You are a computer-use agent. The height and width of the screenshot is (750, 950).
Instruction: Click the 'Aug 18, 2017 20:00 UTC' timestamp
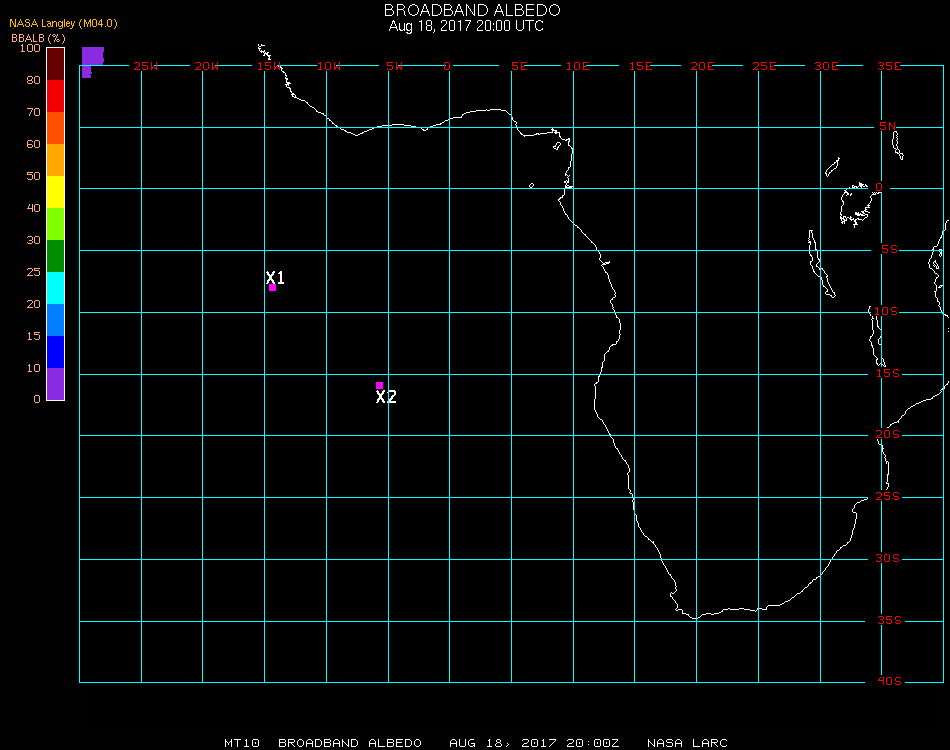pyautogui.click(x=466, y=26)
